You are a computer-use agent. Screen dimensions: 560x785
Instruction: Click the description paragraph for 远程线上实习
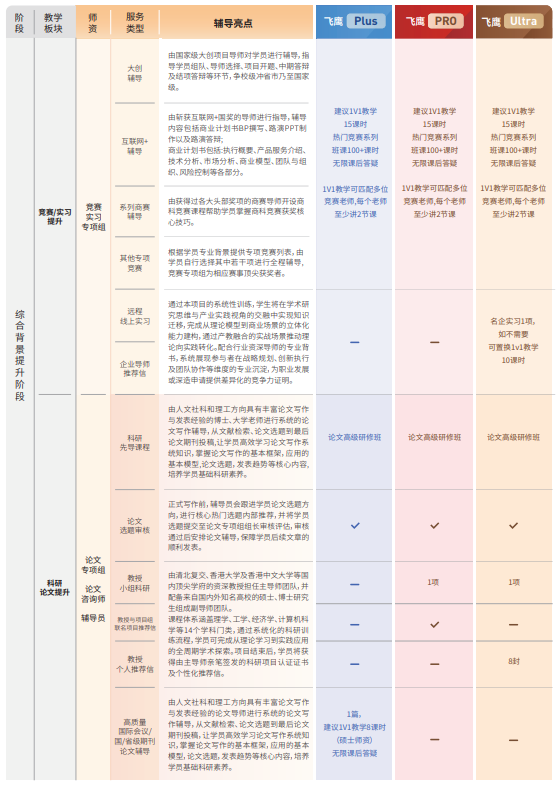pos(238,342)
